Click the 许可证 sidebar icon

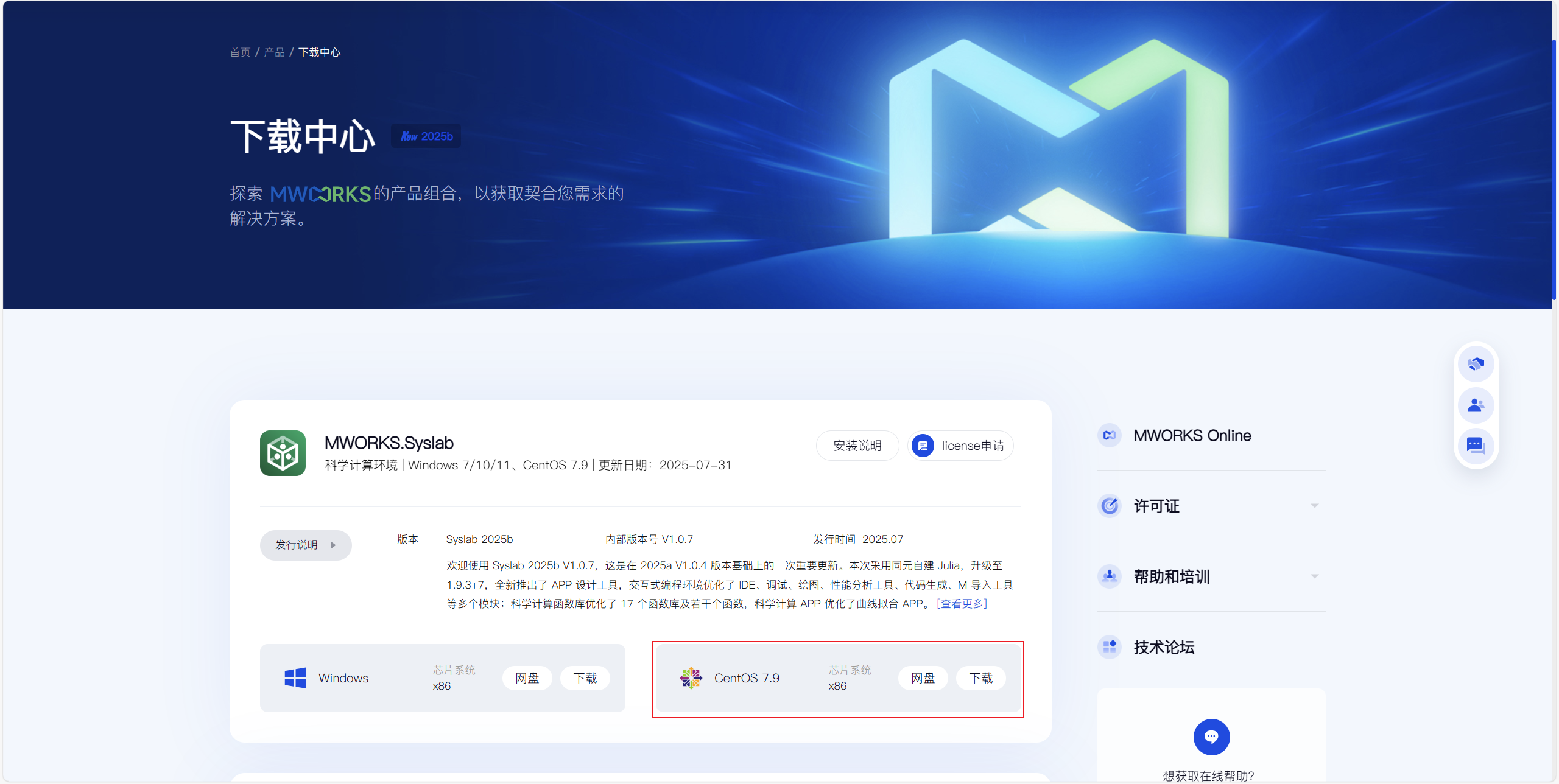tap(1109, 506)
